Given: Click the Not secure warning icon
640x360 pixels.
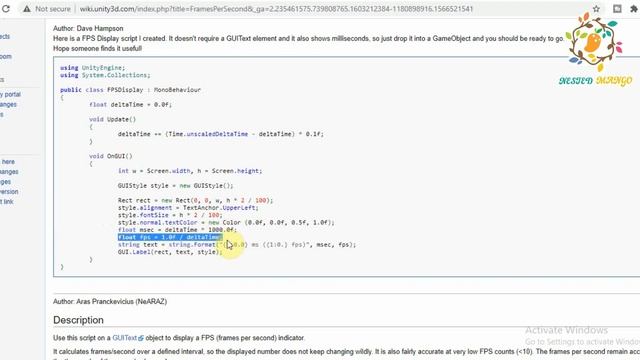Looking at the screenshot, I should (27, 9).
